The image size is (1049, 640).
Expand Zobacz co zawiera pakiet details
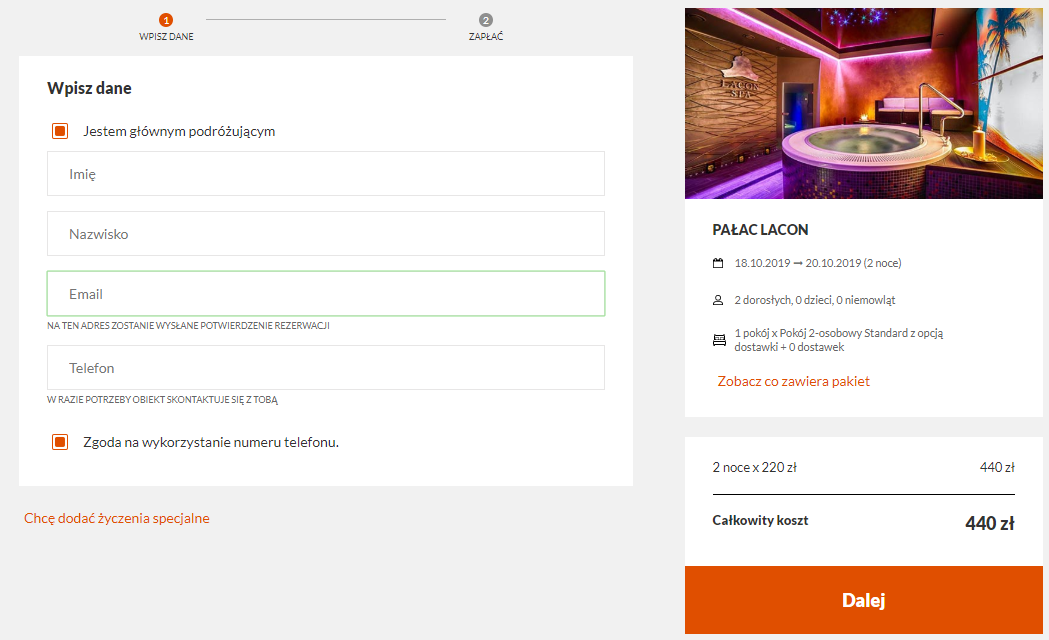click(x=793, y=381)
